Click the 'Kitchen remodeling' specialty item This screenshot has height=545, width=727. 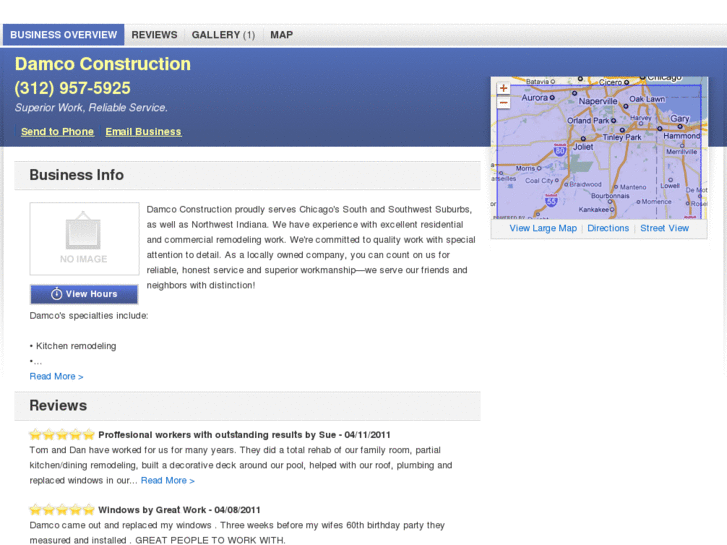[76, 346]
